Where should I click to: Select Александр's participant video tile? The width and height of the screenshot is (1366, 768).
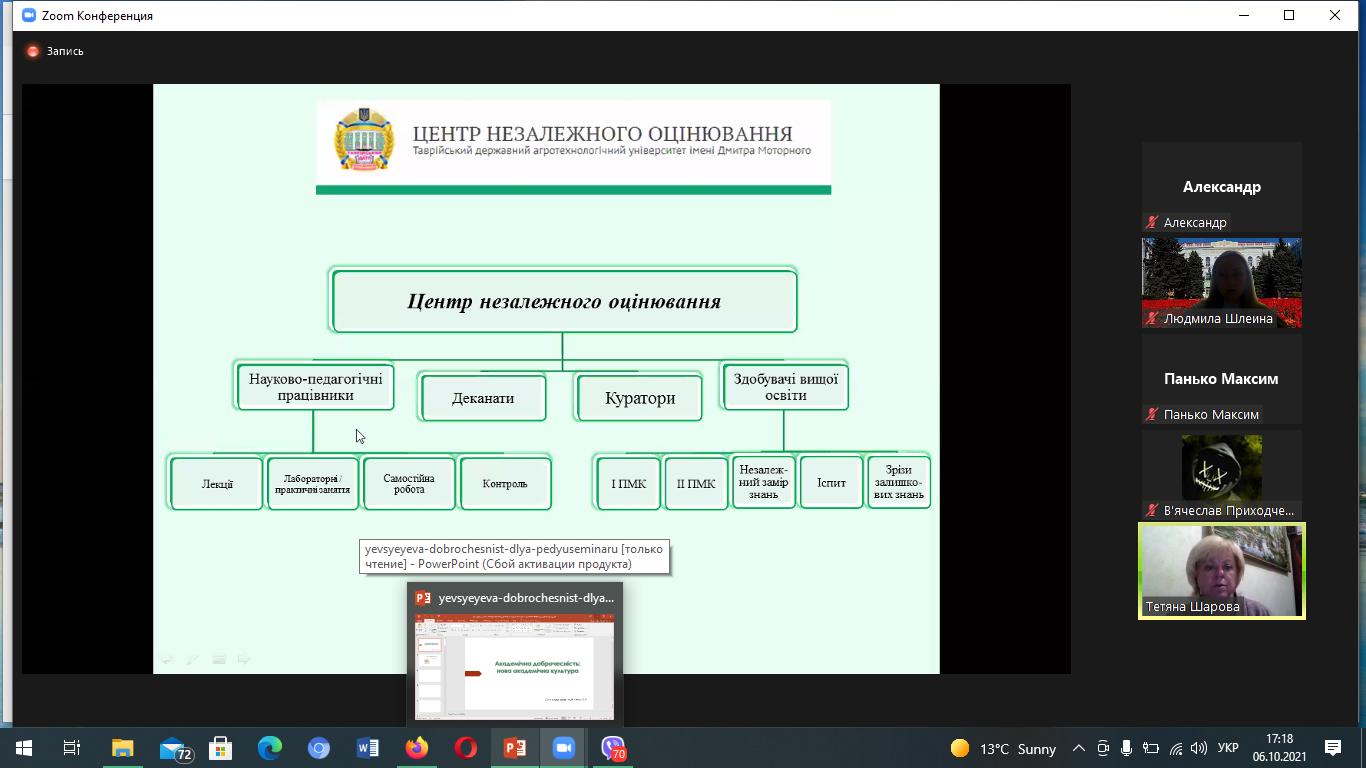(1221, 187)
